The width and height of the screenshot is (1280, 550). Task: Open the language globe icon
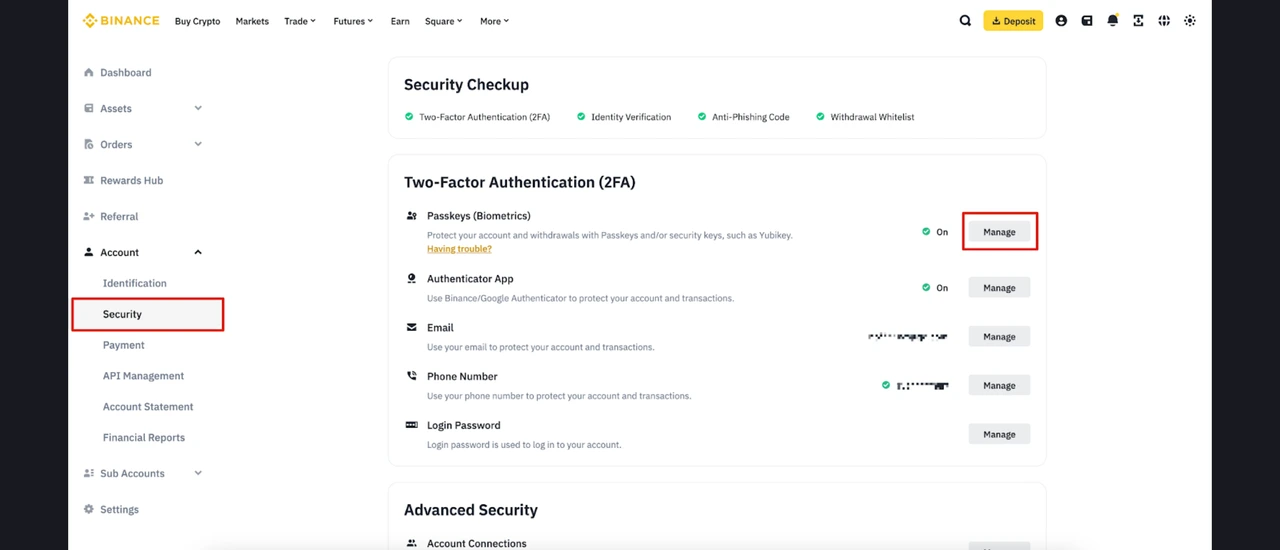pos(1164,20)
